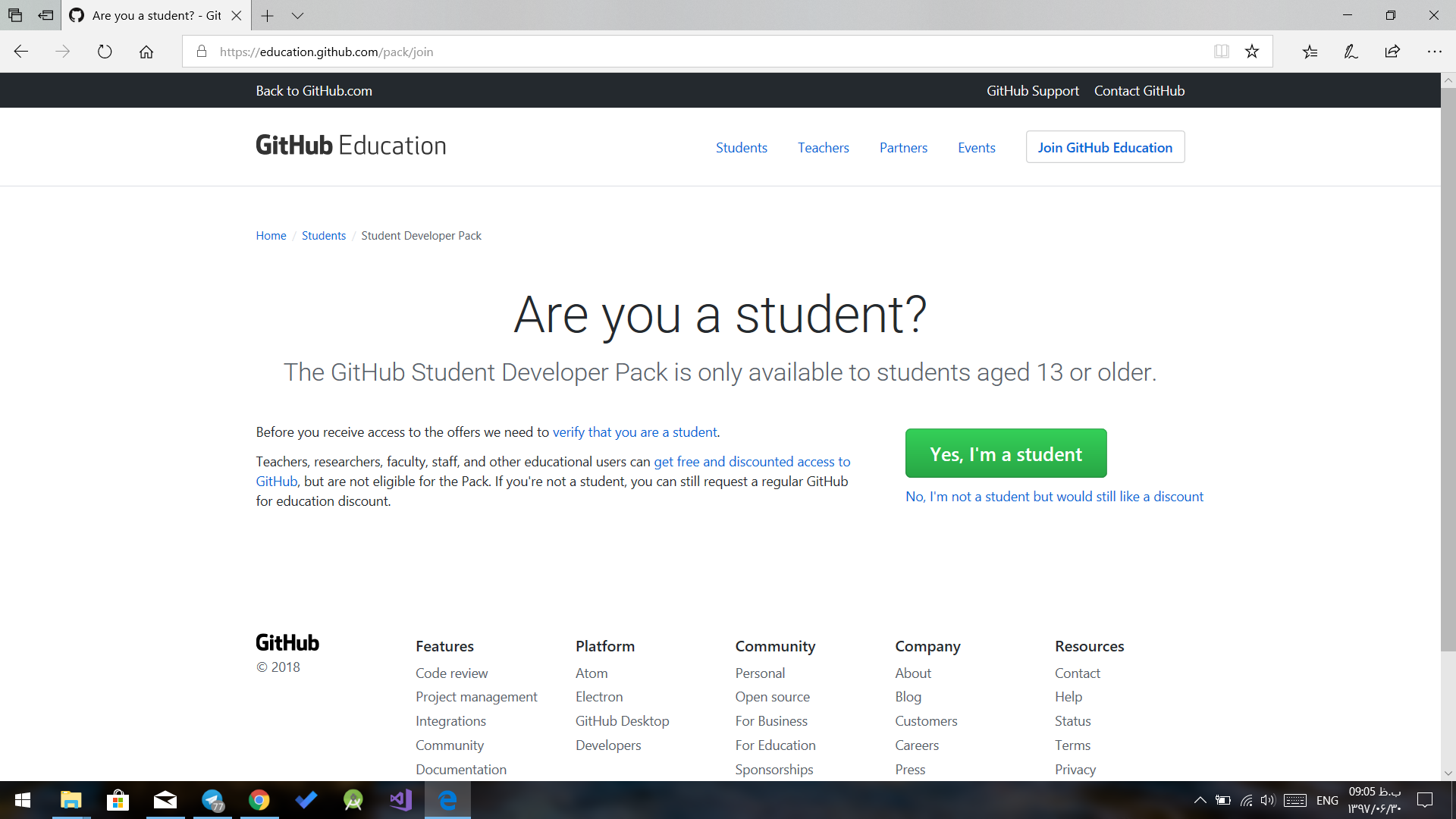The height and width of the screenshot is (819, 1456).
Task: Open the Windows Start menu
Action: coord(23,800)
